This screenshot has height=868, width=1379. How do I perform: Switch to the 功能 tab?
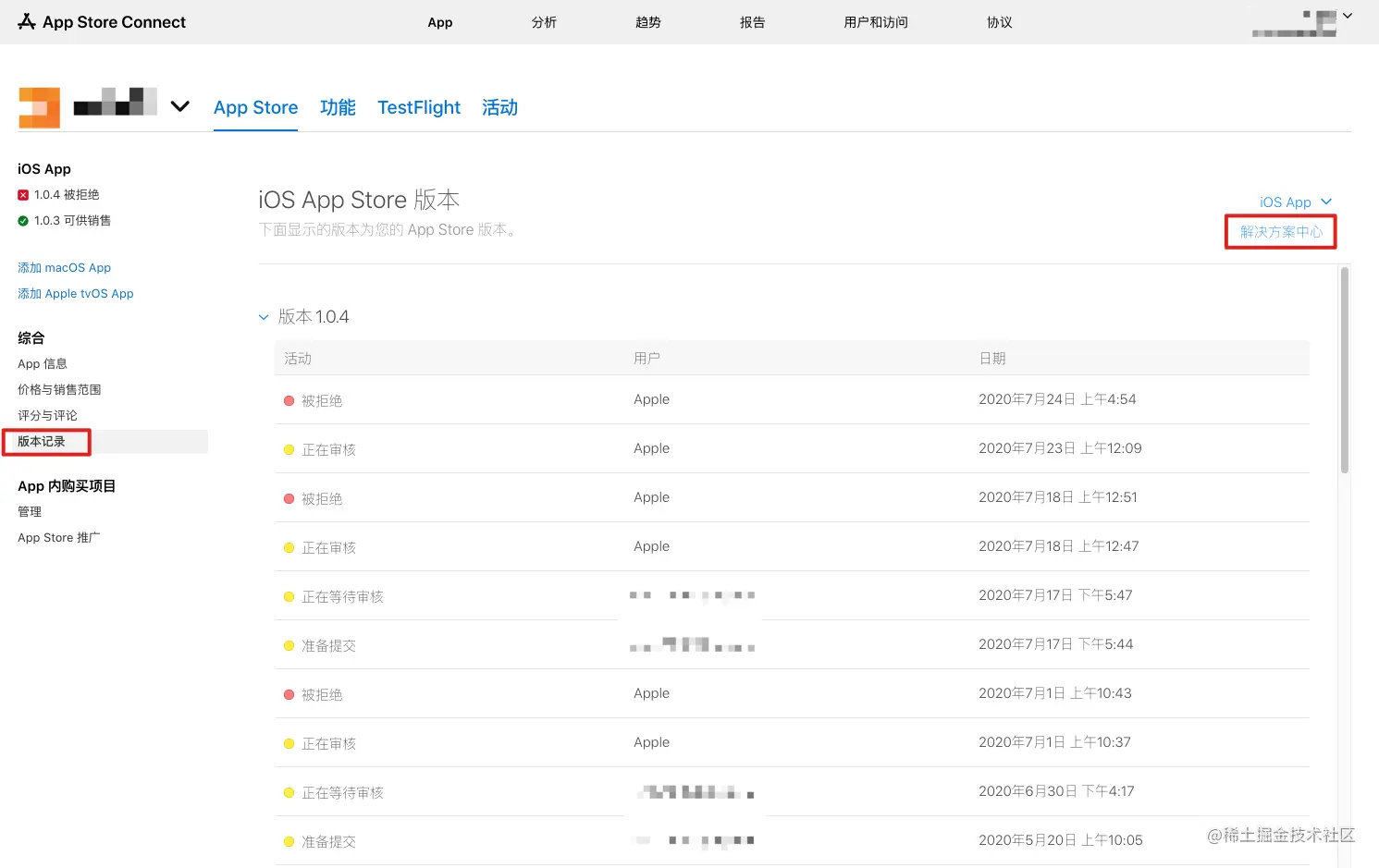pos(338,107)
